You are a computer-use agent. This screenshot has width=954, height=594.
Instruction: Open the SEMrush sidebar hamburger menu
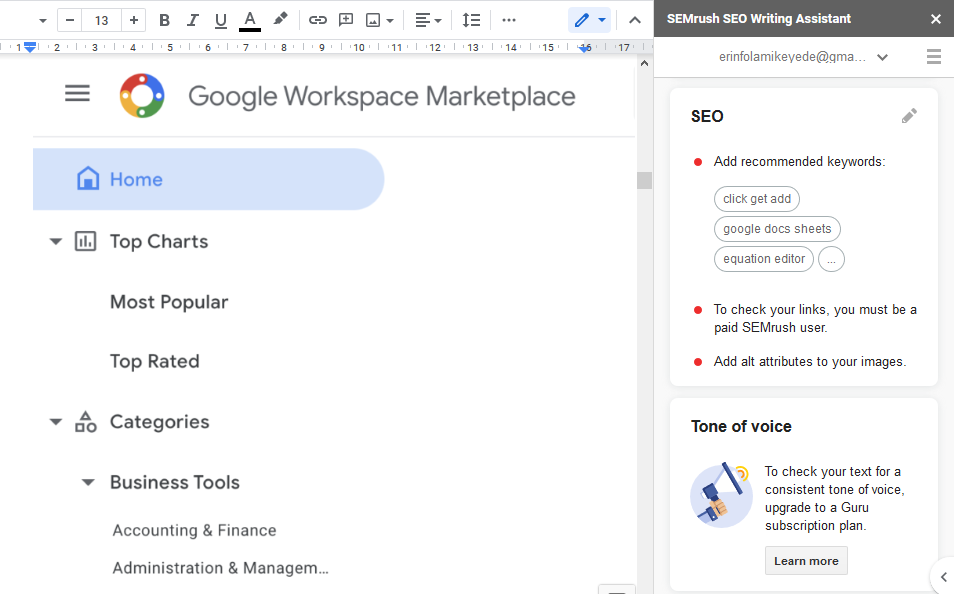pos(934,57)
